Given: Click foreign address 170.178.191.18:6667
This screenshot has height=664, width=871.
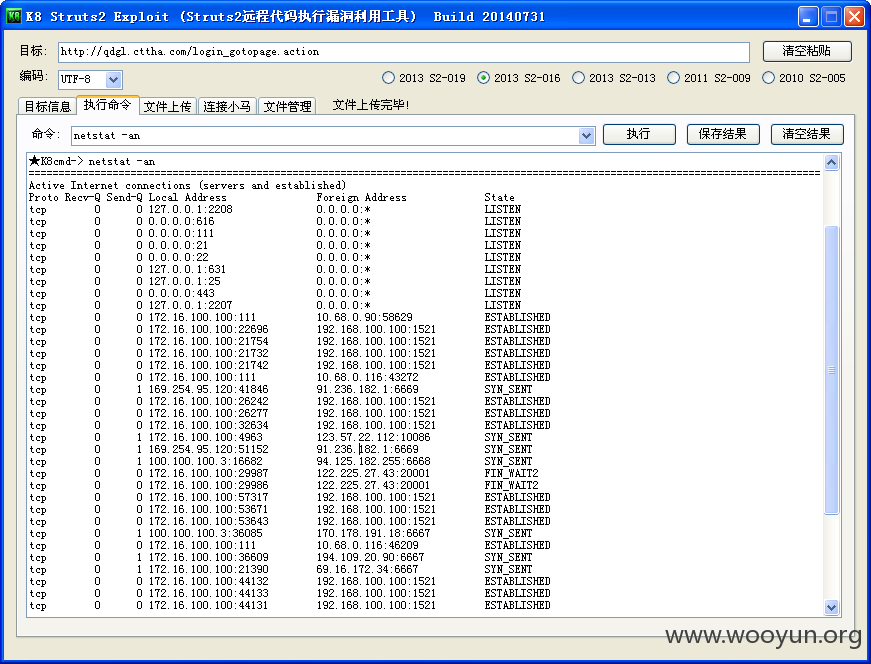Looking at the screenshot, I should click(x=373, y=533).
